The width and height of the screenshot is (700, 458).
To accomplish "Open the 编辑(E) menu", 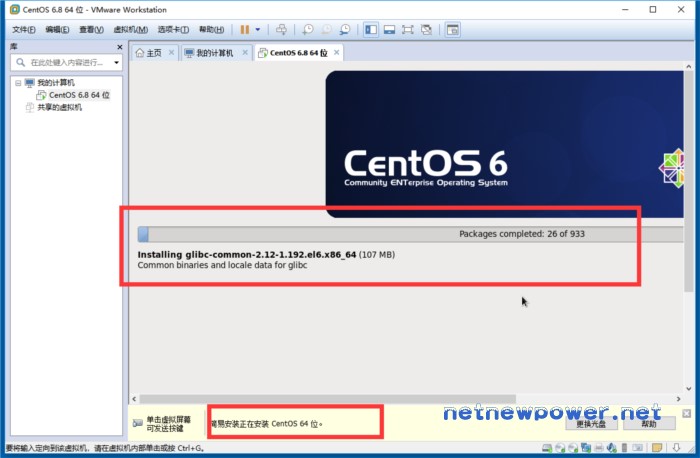I will [57, 29].
